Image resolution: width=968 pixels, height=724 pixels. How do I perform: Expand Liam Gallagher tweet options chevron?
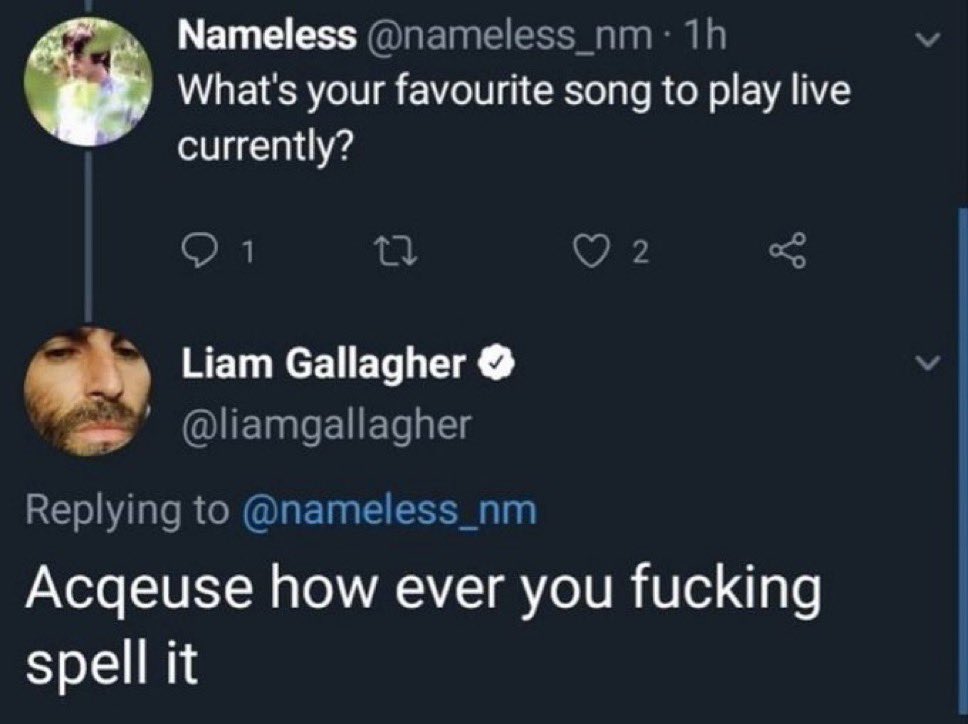pyautogui.click(x=928, y=364)
